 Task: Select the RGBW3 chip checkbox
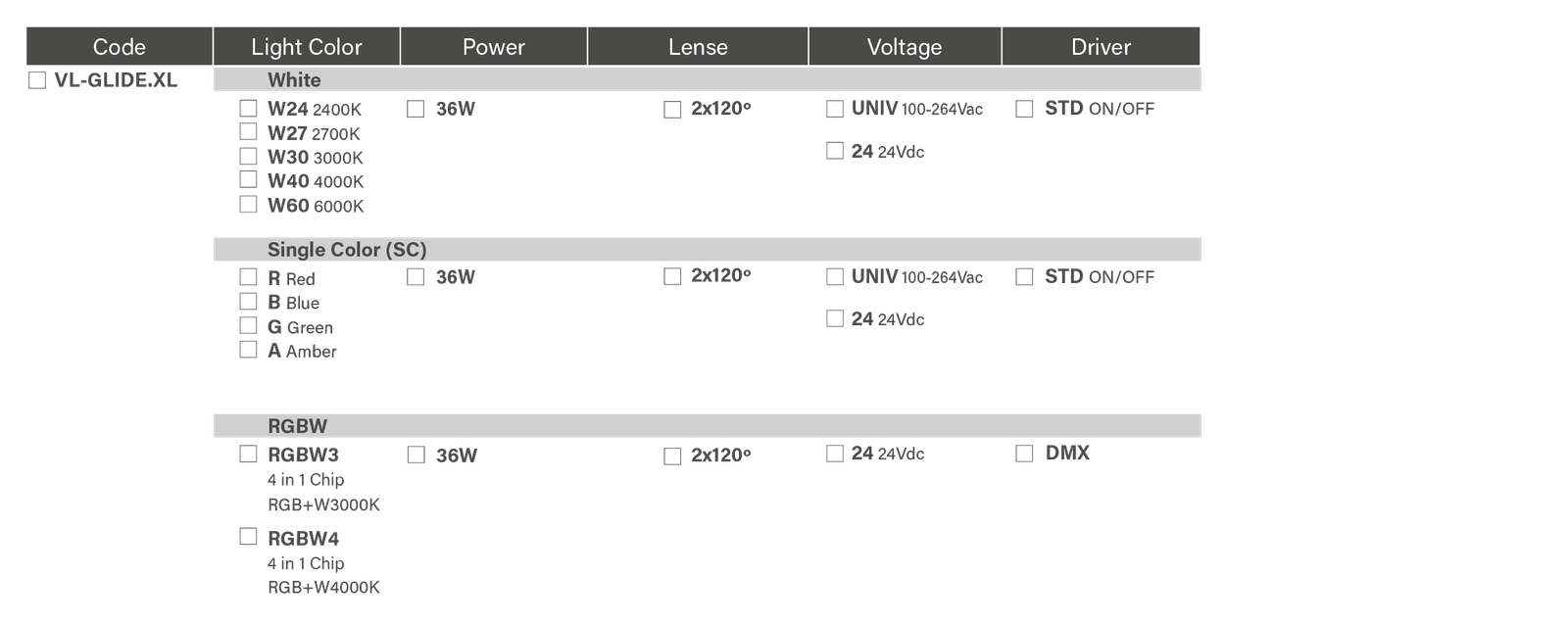(249, 455)
